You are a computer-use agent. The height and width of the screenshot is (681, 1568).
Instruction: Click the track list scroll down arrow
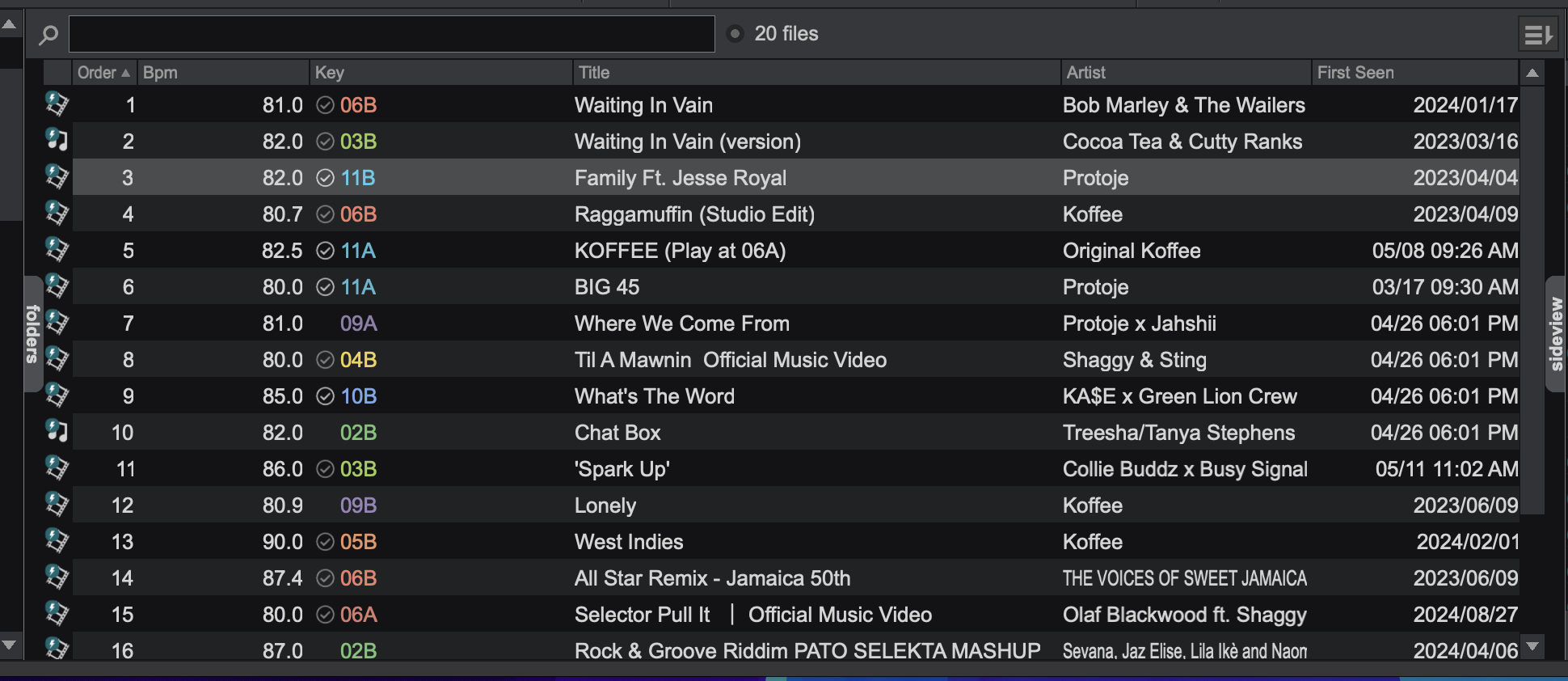(1532, 646)
